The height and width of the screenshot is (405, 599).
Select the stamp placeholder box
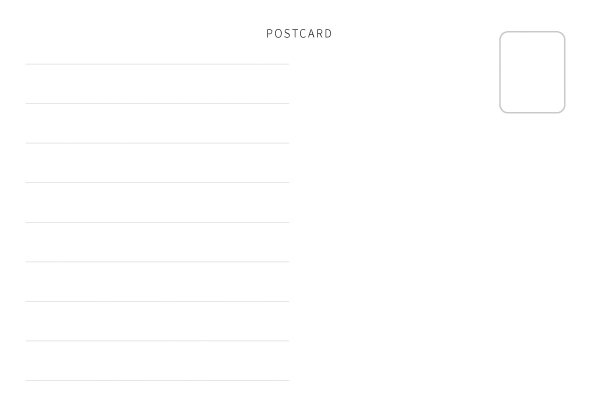pyautogui.click(x=532, y=72)
